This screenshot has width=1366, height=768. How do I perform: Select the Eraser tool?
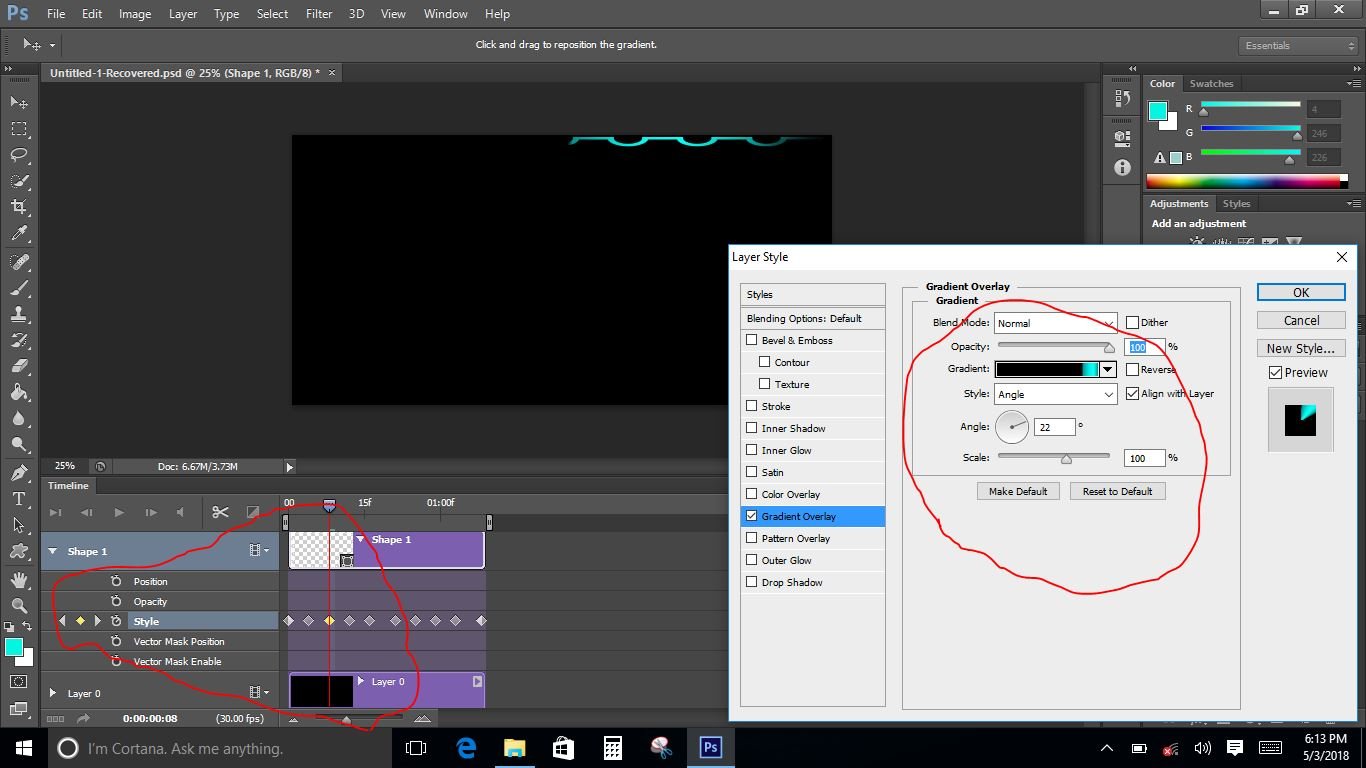pyautogui.click(x=19, y=366)
